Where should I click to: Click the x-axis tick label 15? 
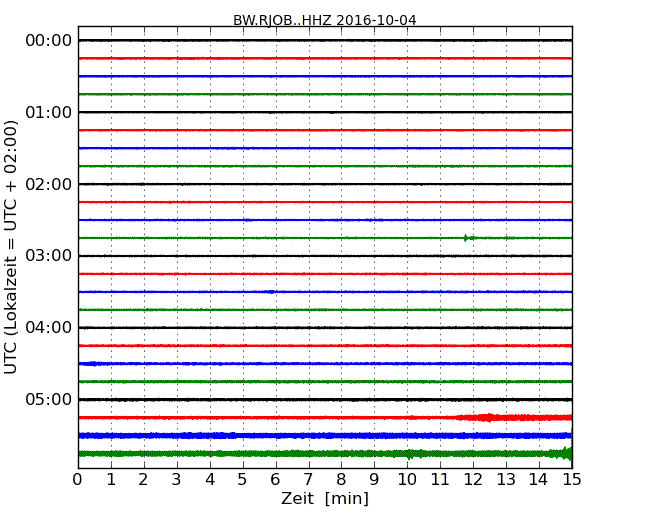(x=572, y=480)
